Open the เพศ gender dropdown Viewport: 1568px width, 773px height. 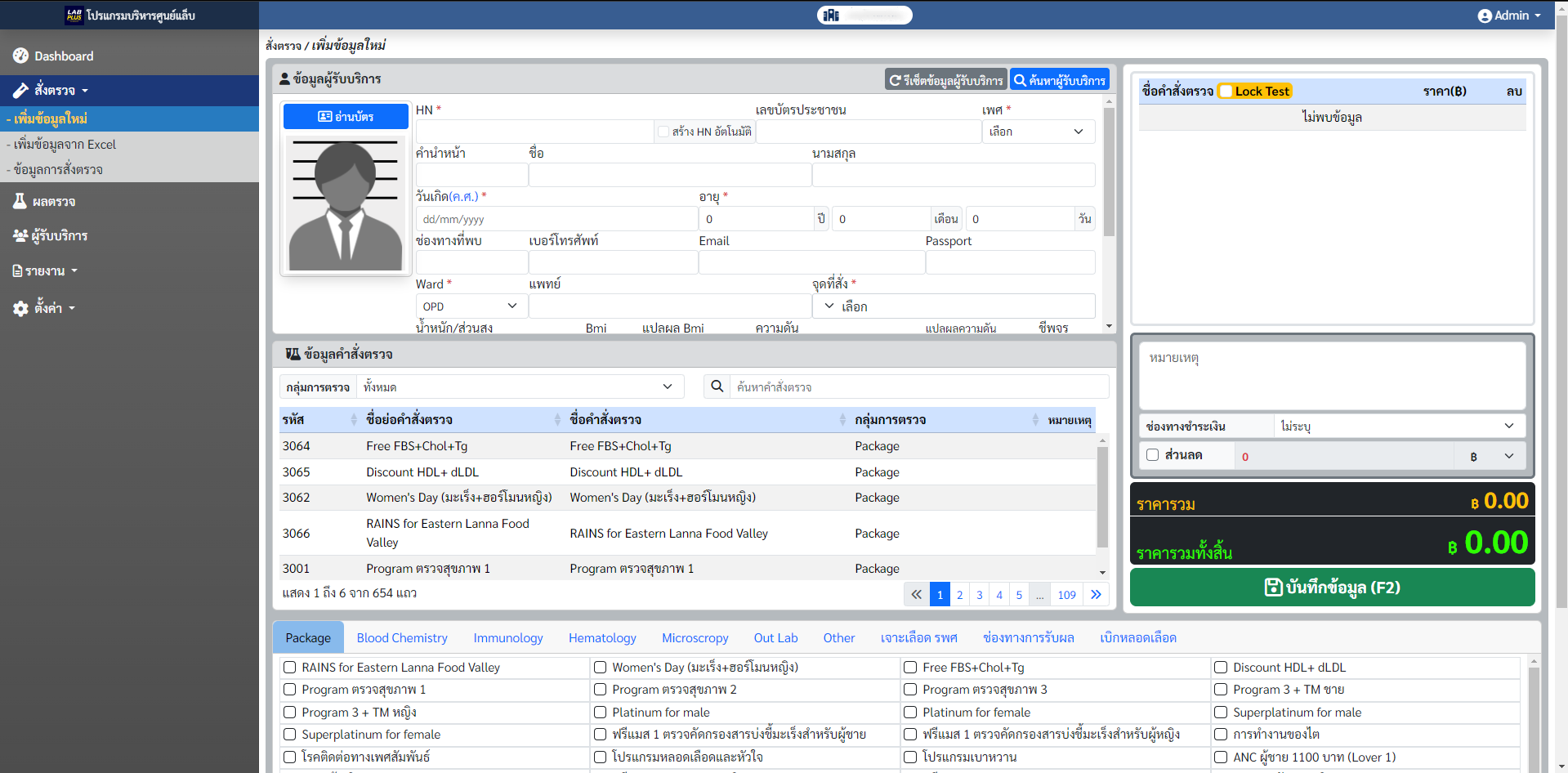pyautogui.click(x=1038, y=132)
